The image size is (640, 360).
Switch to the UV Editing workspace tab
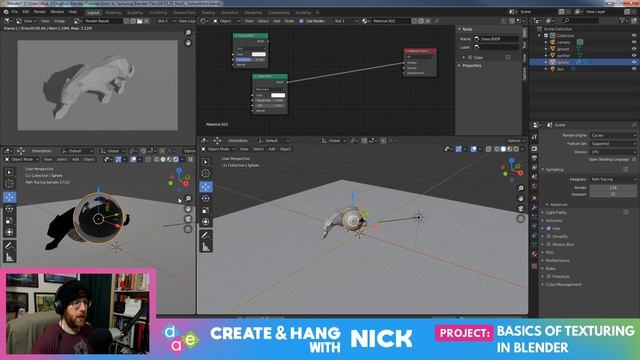(x=158, y=13)
